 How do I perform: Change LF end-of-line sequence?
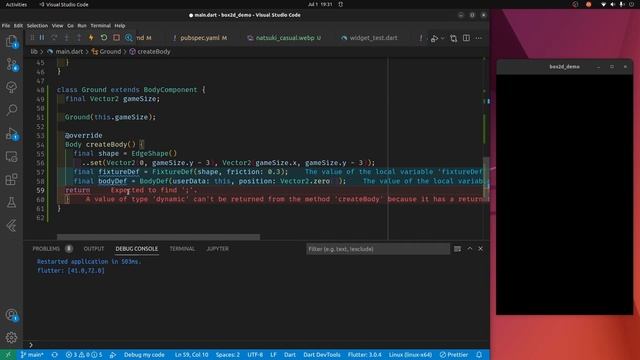pyautogui.click(x=273, y=355)
